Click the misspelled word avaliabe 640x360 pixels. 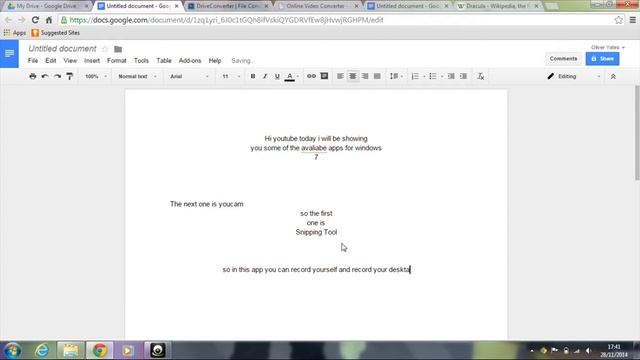(x=313, y=148)
